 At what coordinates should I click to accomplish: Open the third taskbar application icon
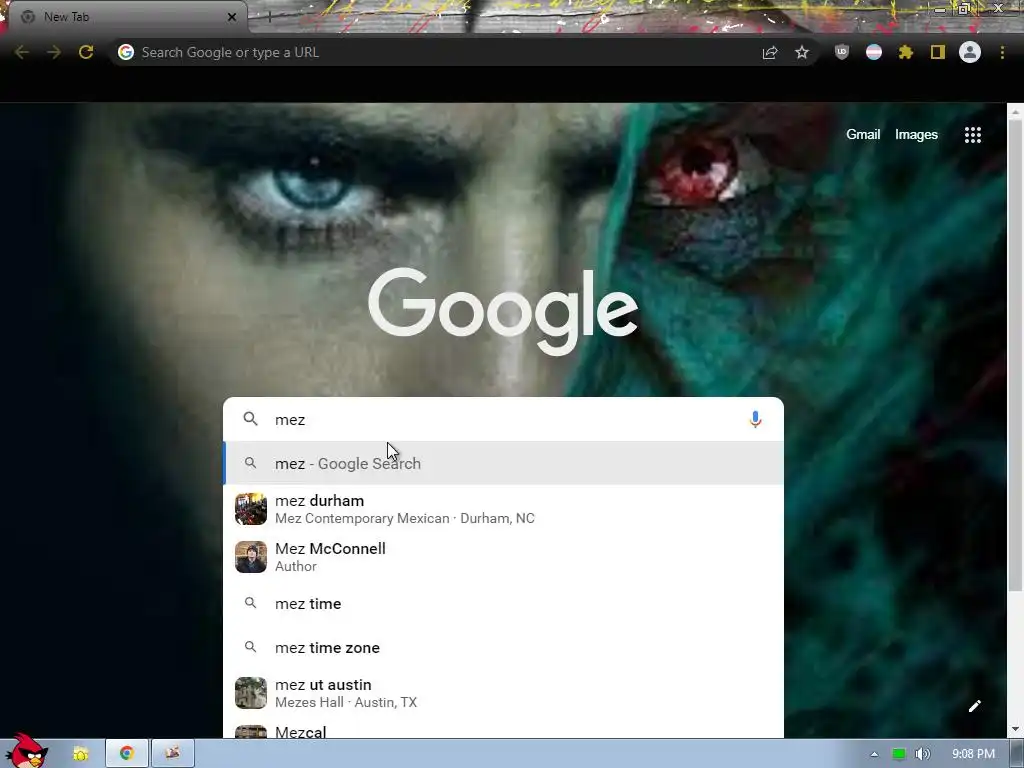point(172,754)
